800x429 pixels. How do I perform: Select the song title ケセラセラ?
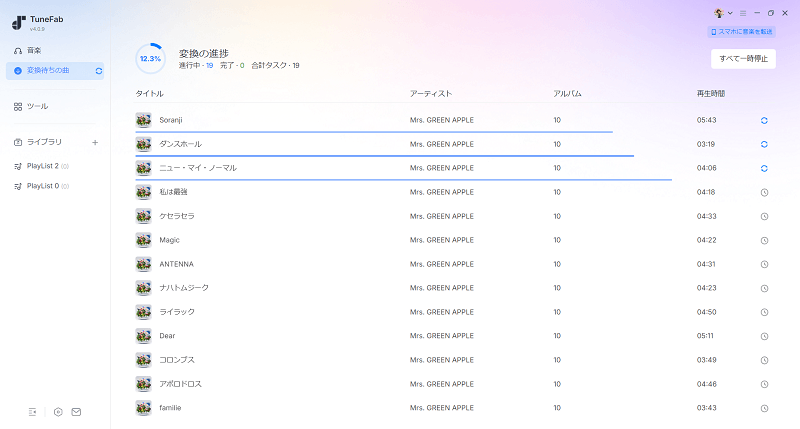pos(177,216)
